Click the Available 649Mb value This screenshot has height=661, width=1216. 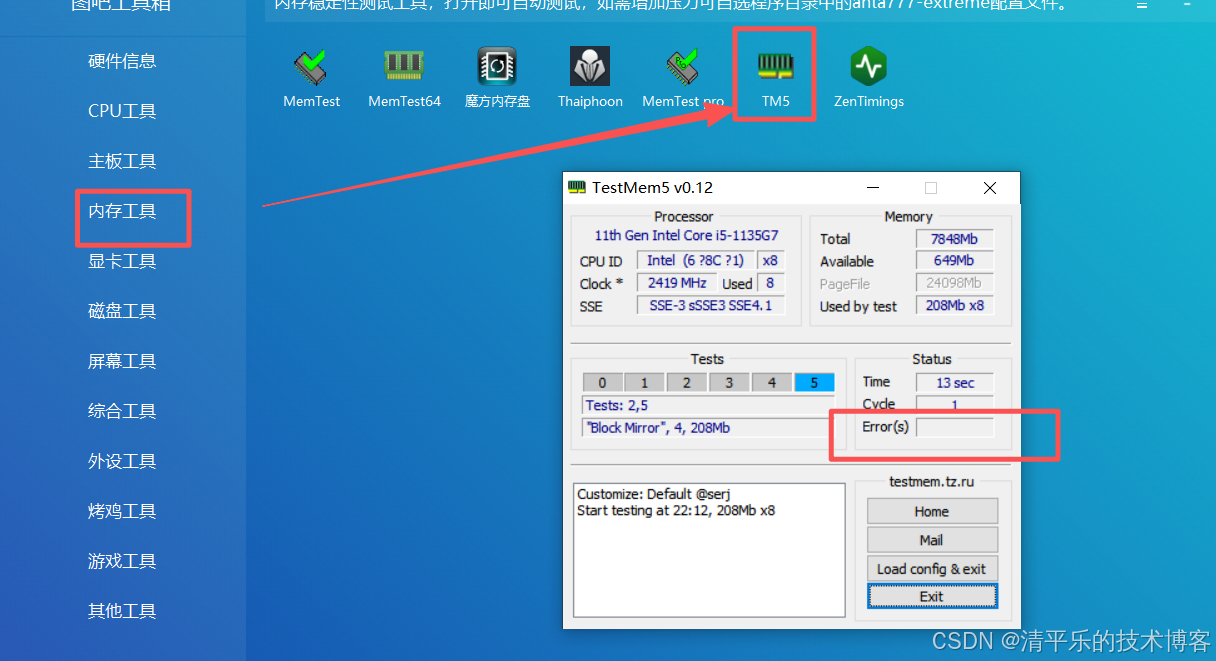pos(955,261)
